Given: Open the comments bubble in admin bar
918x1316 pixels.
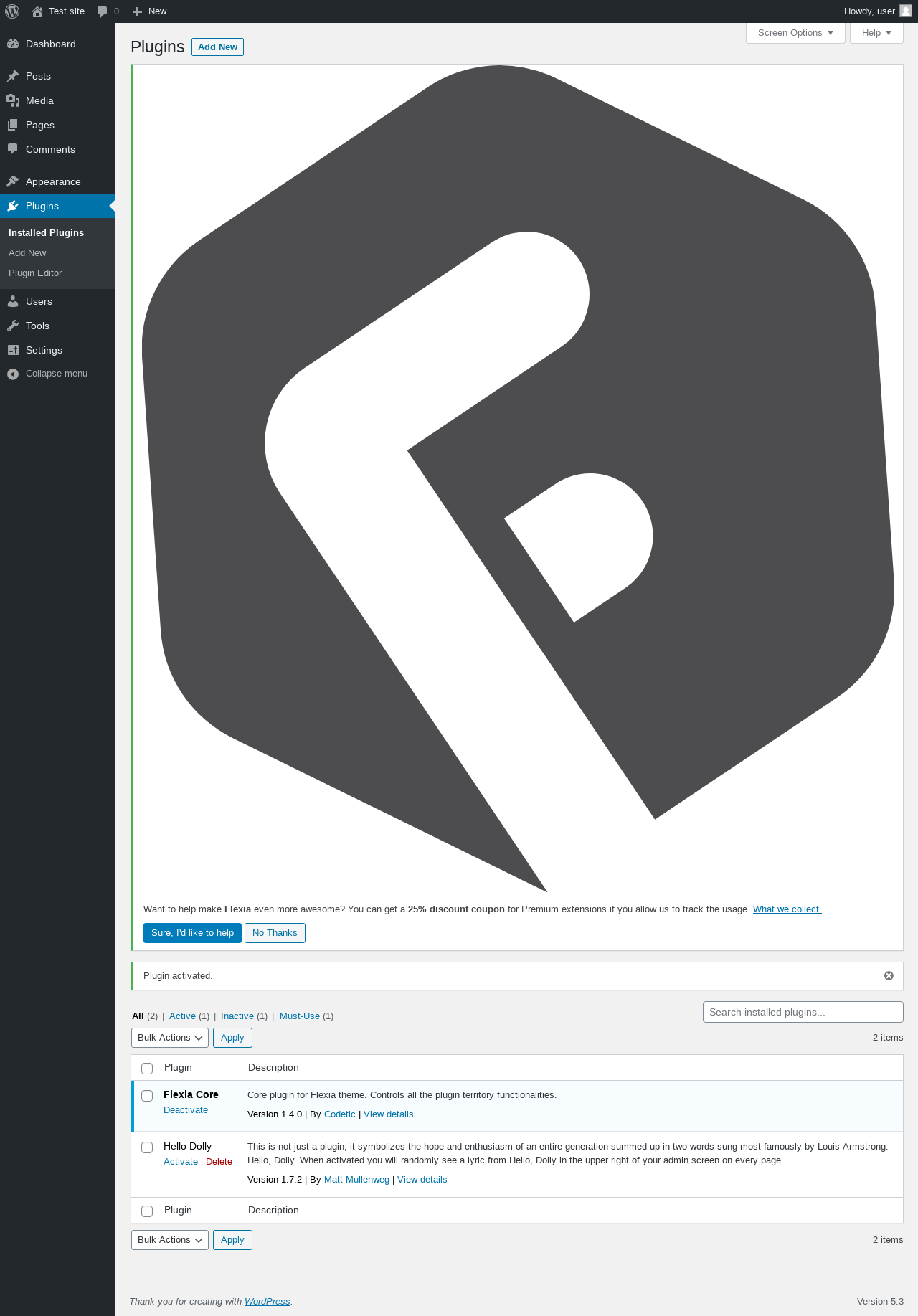Looking at the screenshot, I should coord(103,11).
